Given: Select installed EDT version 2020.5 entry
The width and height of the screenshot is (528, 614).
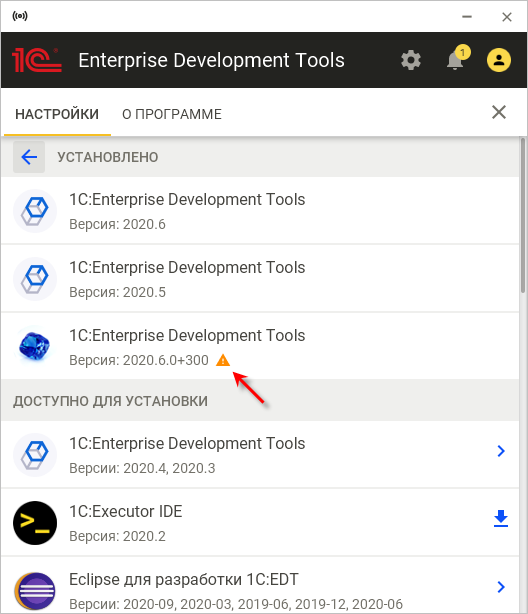Looking at the screenshot, I should click(x=260, y=279).
